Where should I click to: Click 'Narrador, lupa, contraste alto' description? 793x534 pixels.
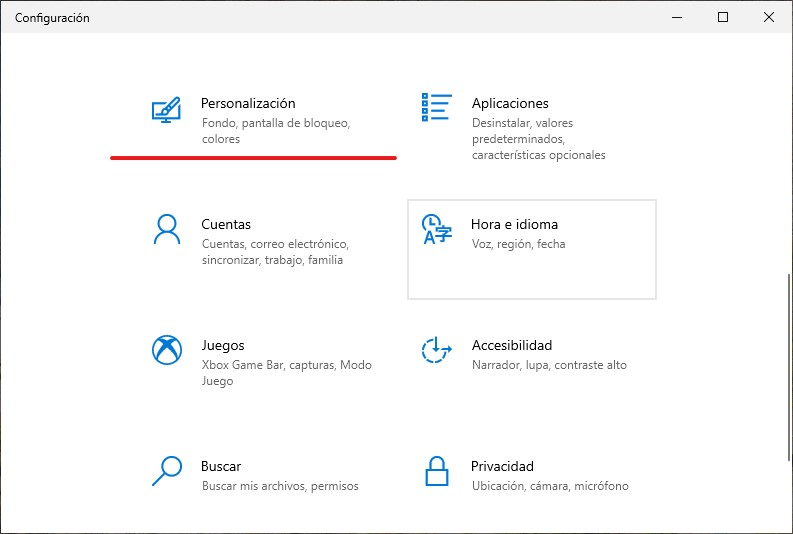coord(549,365)
